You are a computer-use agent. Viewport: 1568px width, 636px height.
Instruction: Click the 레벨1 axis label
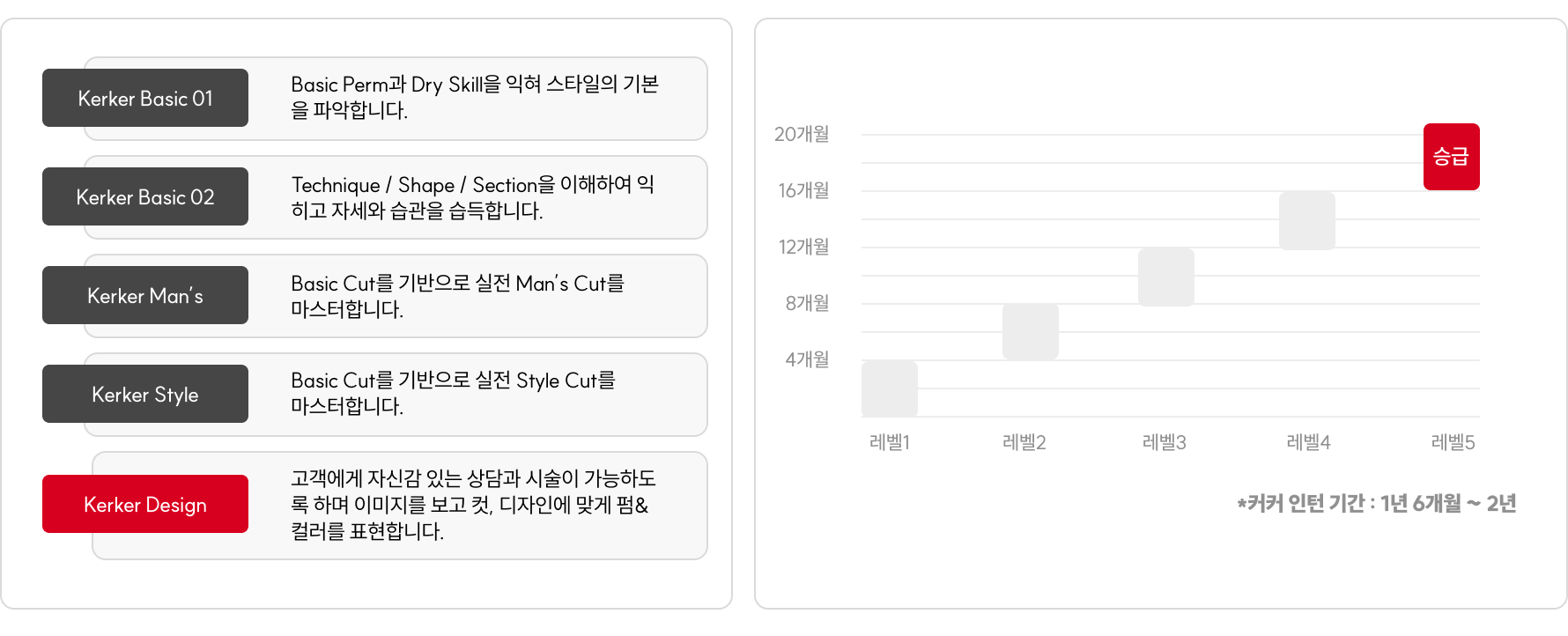pyautogui.click(x=889, y=442)
